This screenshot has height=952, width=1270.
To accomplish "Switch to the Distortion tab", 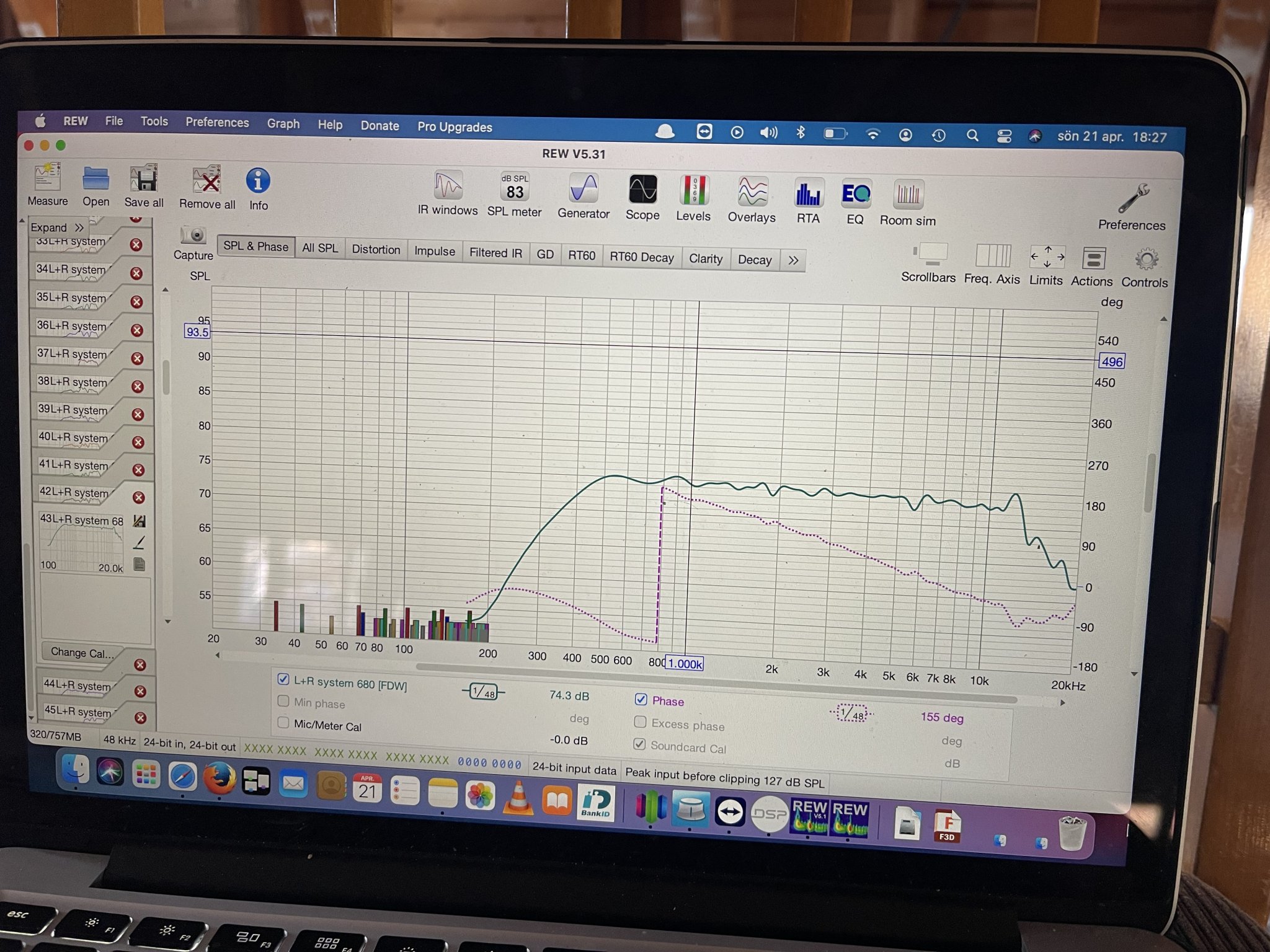I will tap(376, 249).
